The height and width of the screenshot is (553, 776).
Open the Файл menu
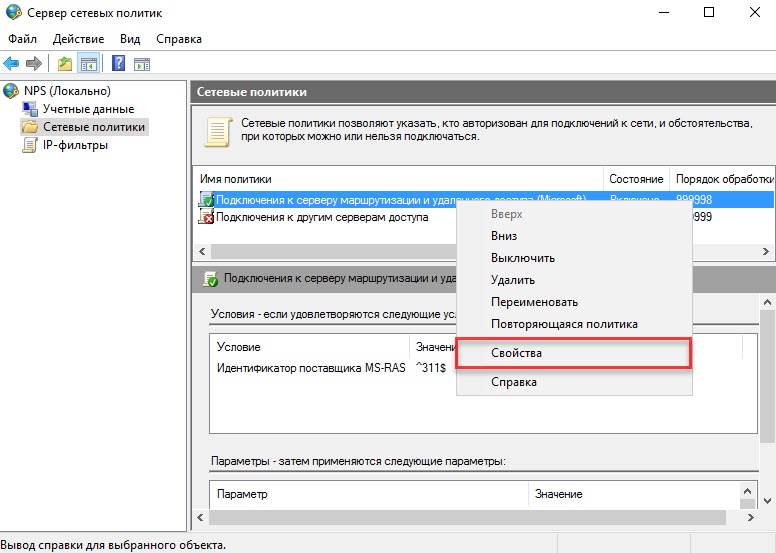(22, 39)
